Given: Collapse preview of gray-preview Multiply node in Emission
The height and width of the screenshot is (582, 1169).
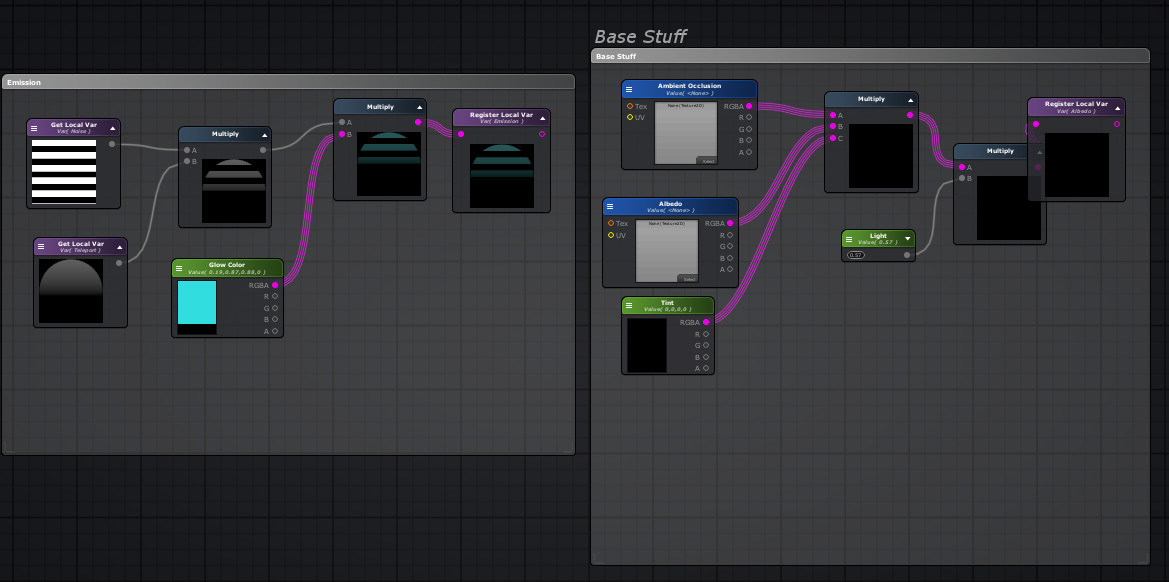Looking at the screenshot, I should pos(264,136).
